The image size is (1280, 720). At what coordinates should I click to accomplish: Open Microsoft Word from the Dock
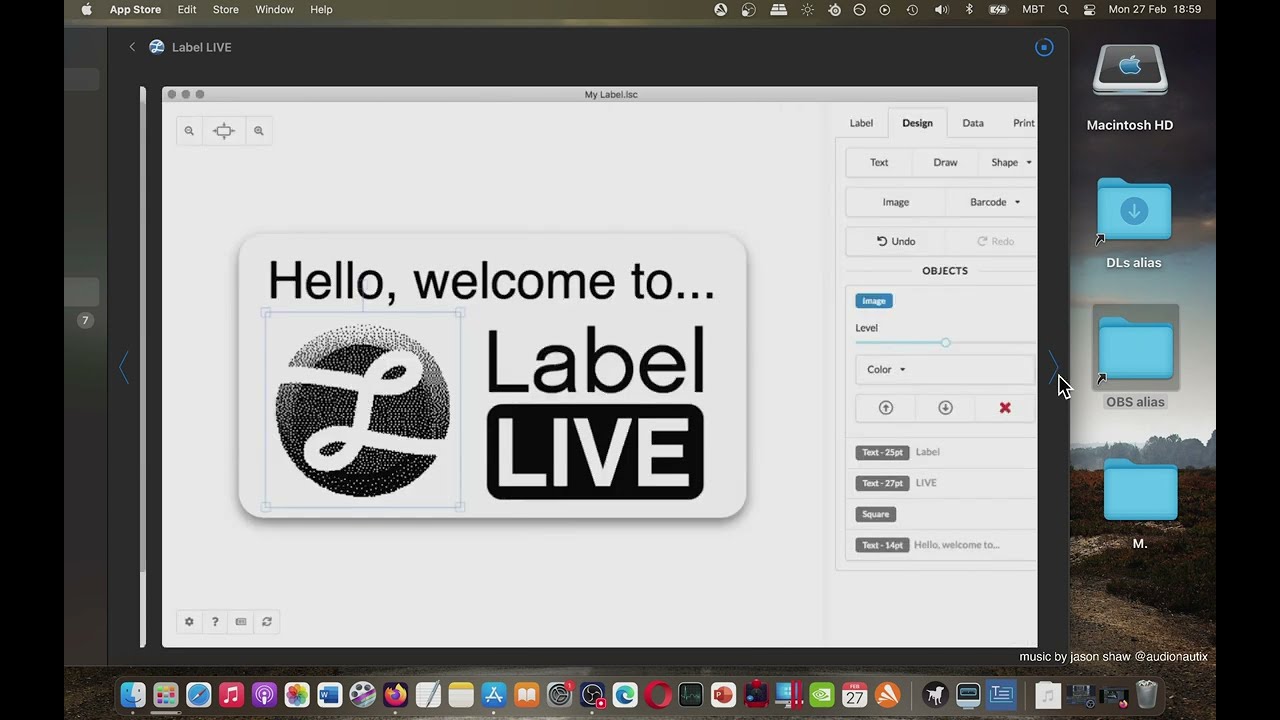(330, 694)
